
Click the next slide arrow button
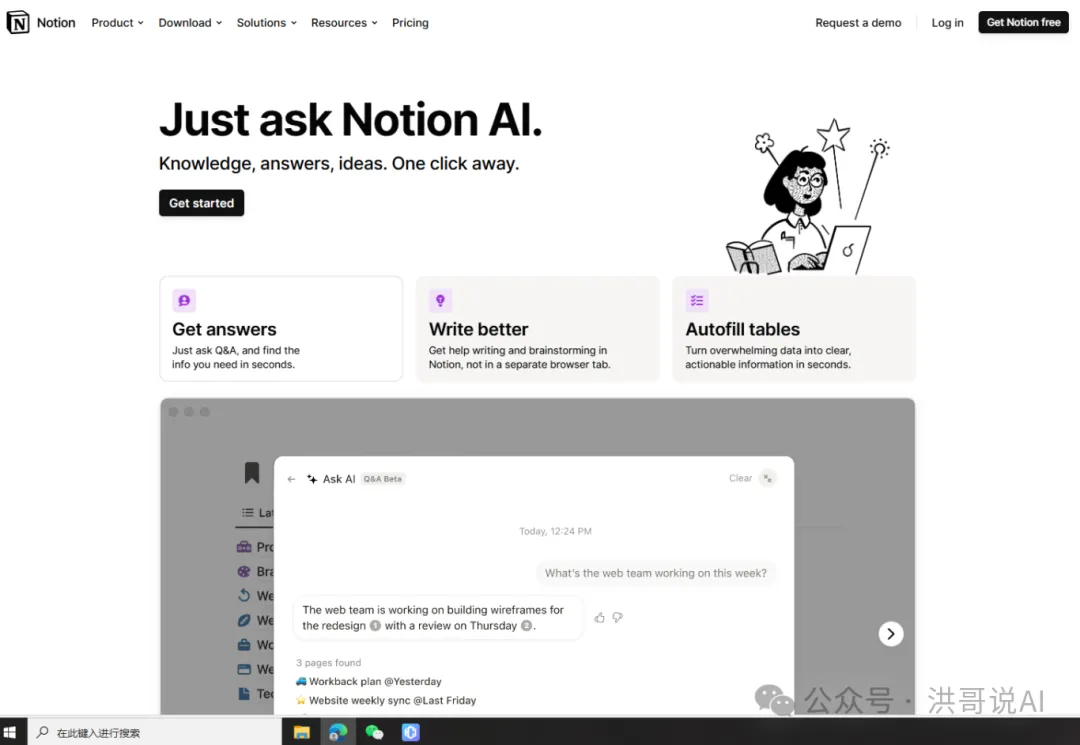[890, 633]
